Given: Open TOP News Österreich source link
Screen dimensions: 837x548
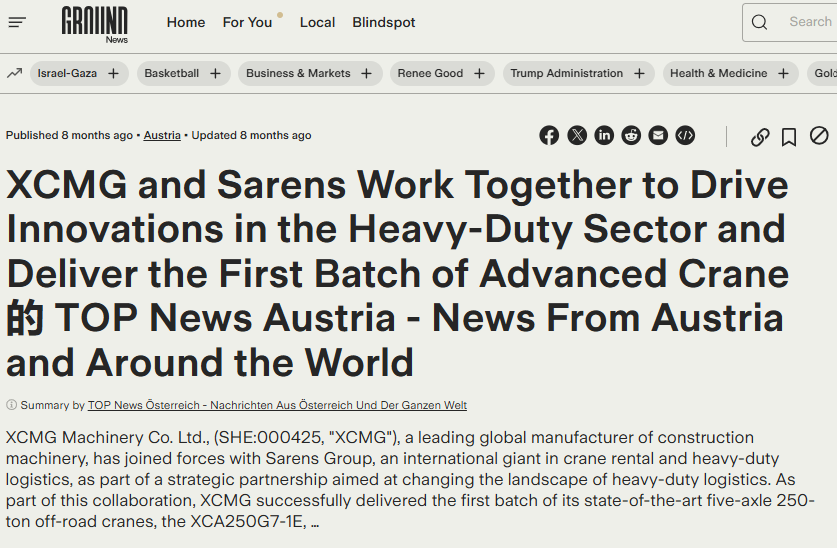Looking at the screenshot, I should (x=277, y=405).
